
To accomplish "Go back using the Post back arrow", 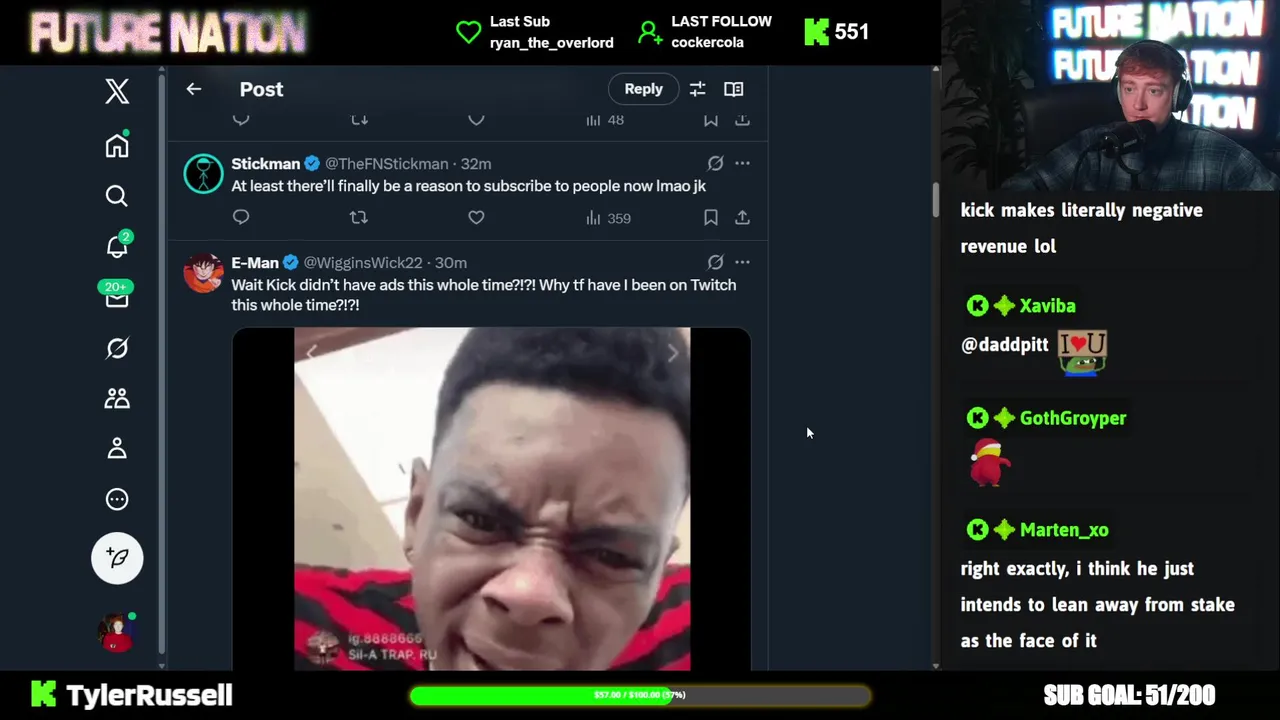I will pos(194,89).
